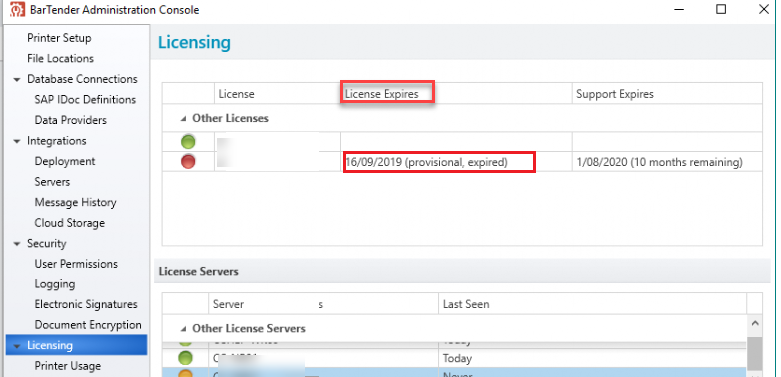Collapse Security tree arrow
Viewport: 781px width, 377px height.
[x=17, y=244]
